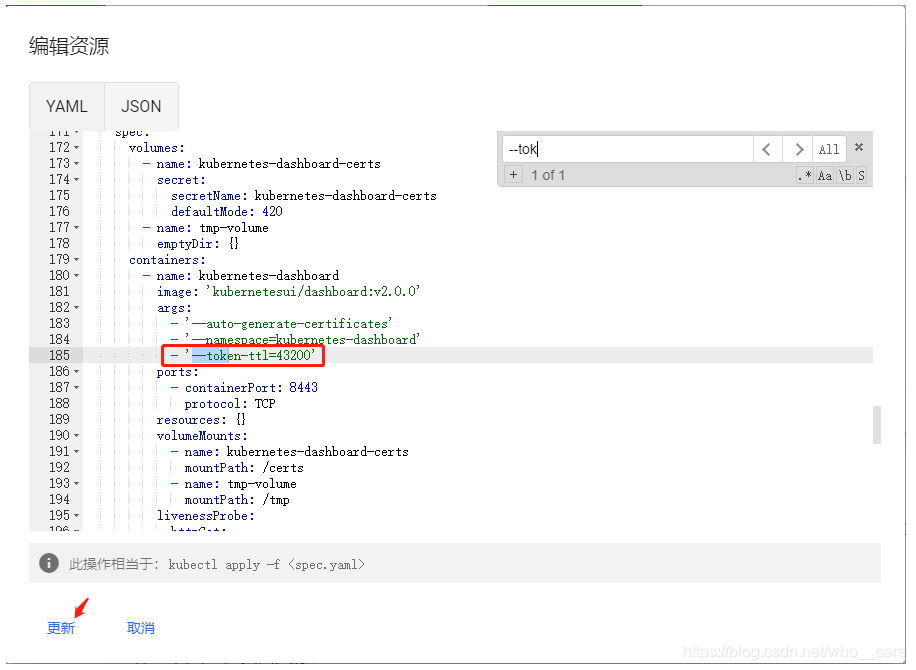Toggle whole word search (\b)
Viewport: 916px width, 670px height.
click(x=845, y=175)
